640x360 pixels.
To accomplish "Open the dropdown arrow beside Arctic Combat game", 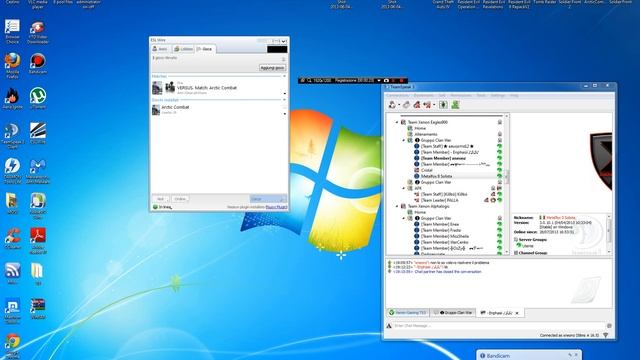I will [x=284, y=113].
